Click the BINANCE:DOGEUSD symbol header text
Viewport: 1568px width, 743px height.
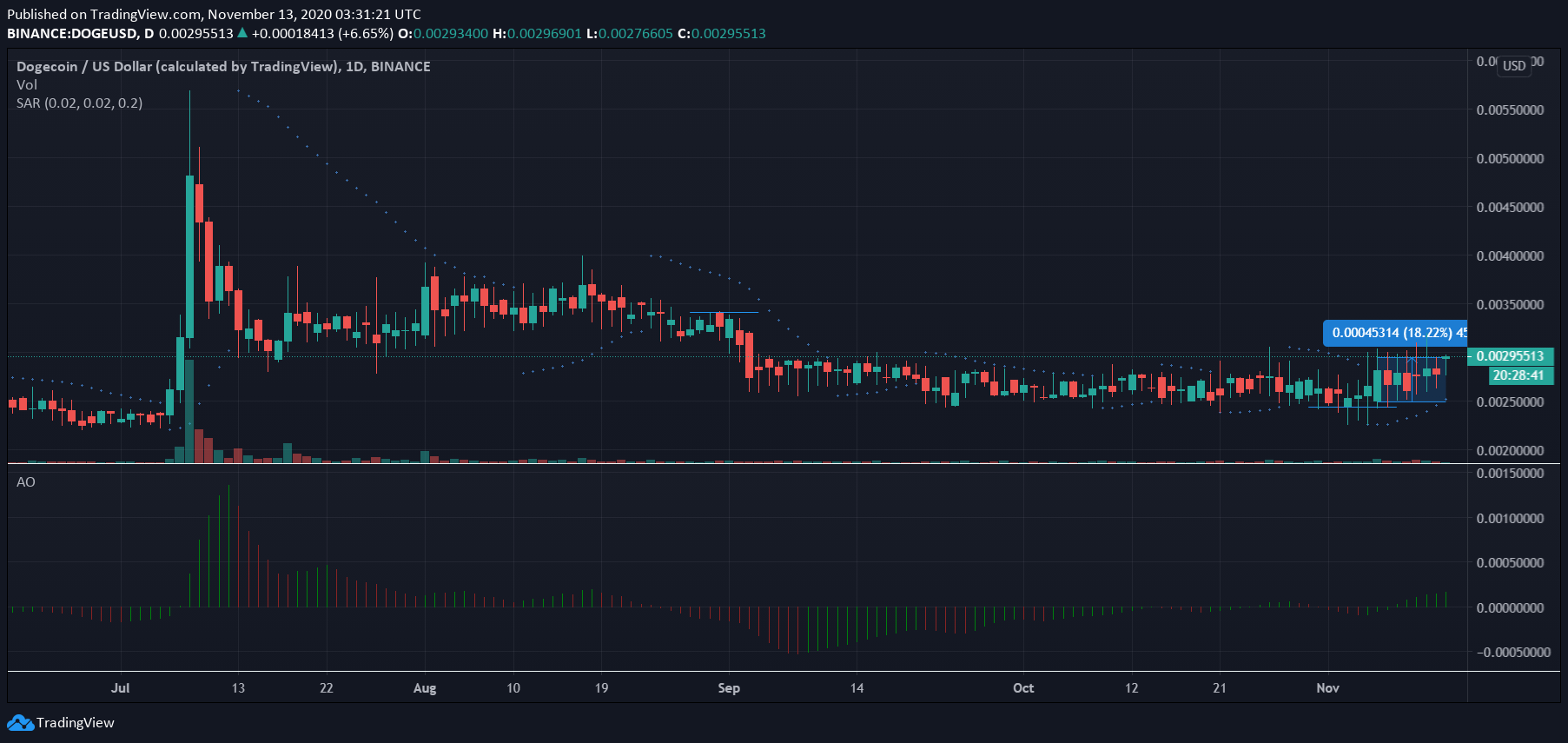pyautogui.click(x=80, y=33)
